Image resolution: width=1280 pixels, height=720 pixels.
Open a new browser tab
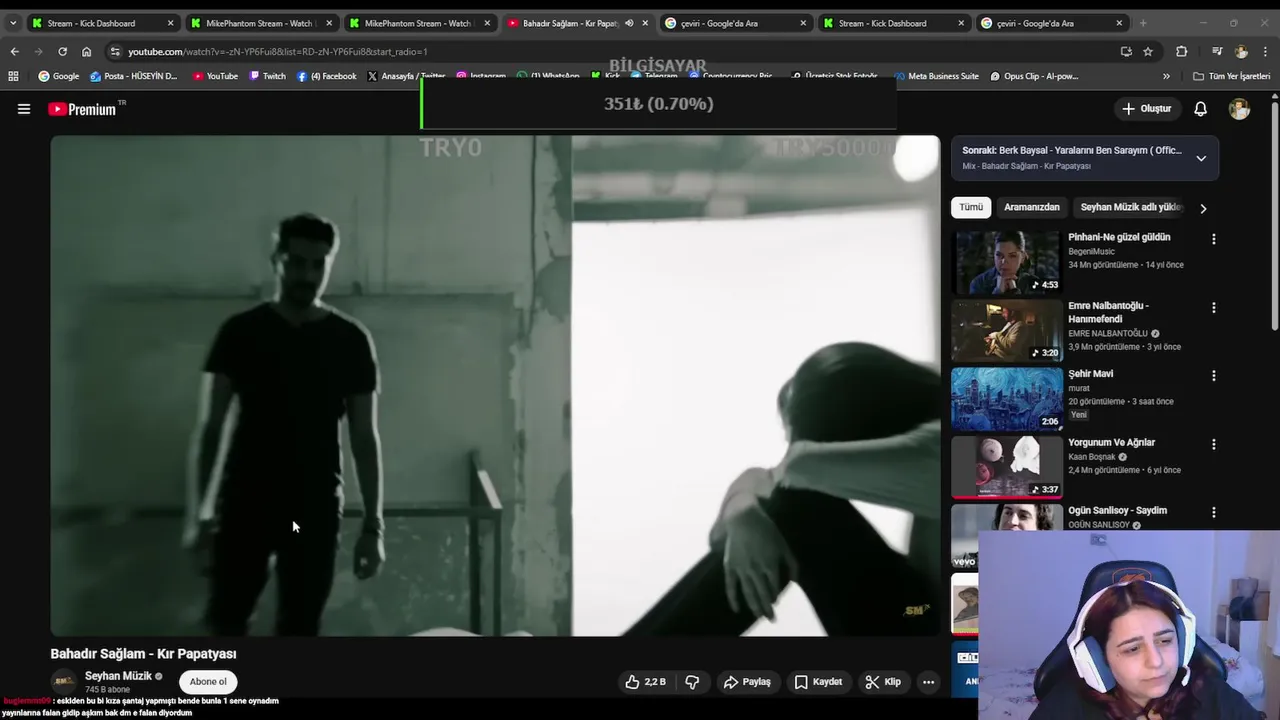coord(1143,23)
